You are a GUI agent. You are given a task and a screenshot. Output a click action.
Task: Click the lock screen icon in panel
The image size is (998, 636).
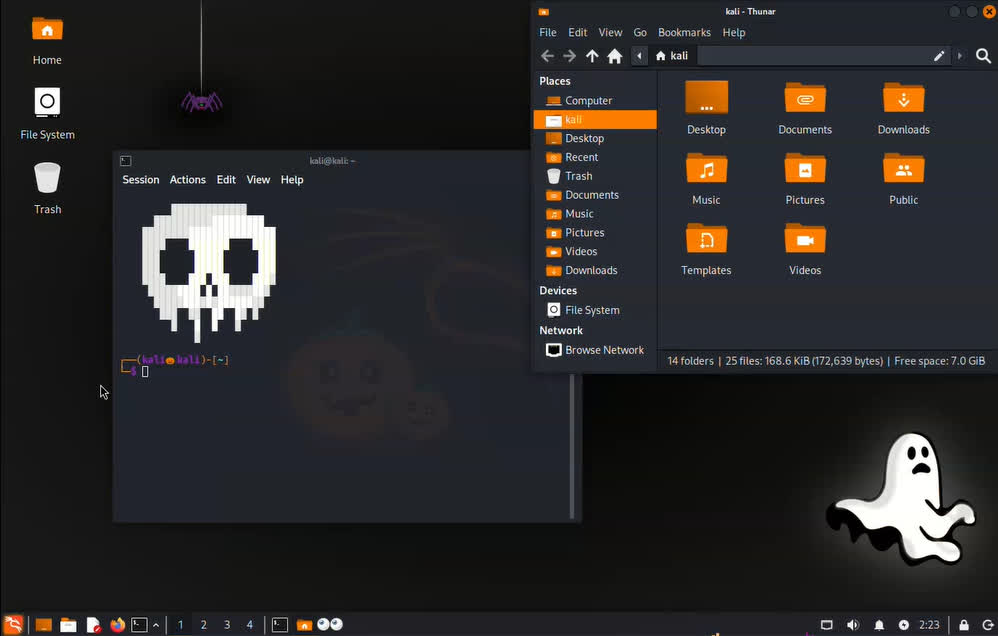click(x=964, y=625)
